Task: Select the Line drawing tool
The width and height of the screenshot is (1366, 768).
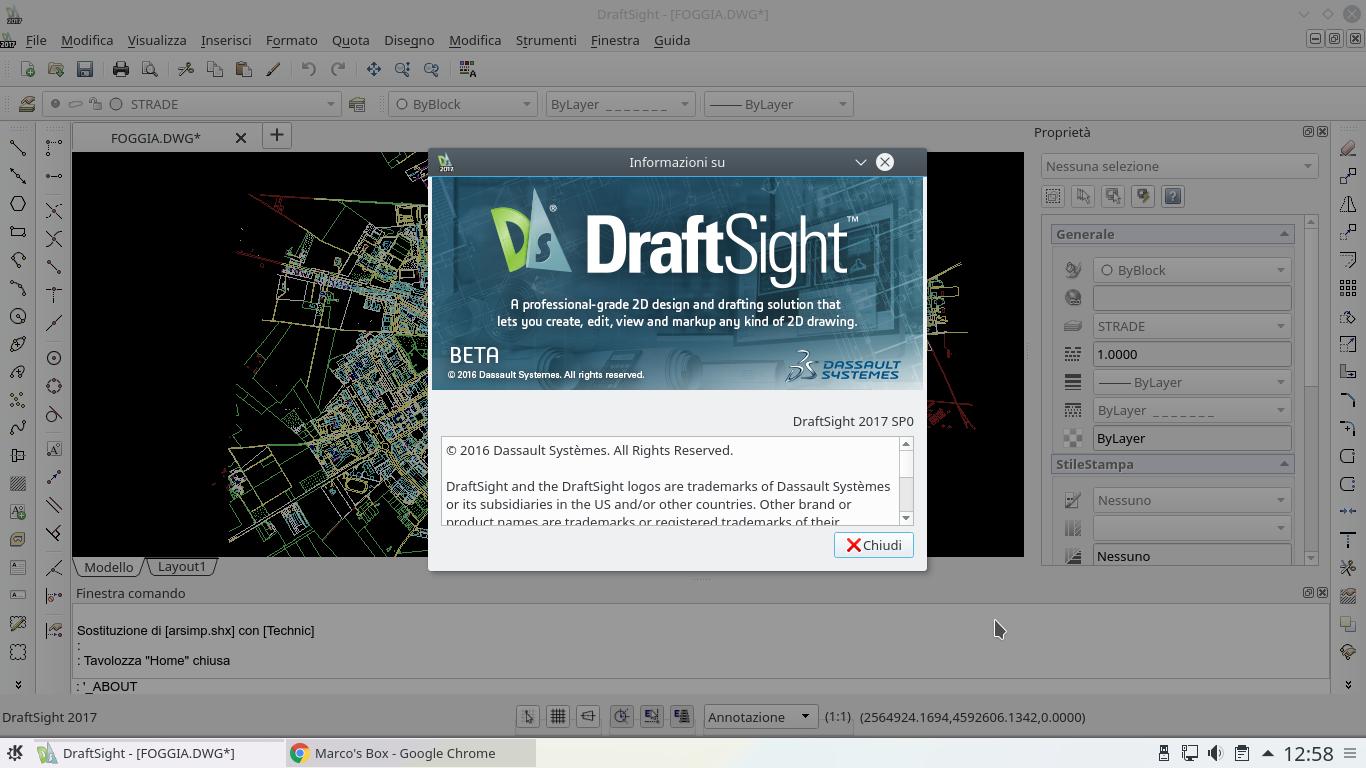Action: (x=18, y=148)
